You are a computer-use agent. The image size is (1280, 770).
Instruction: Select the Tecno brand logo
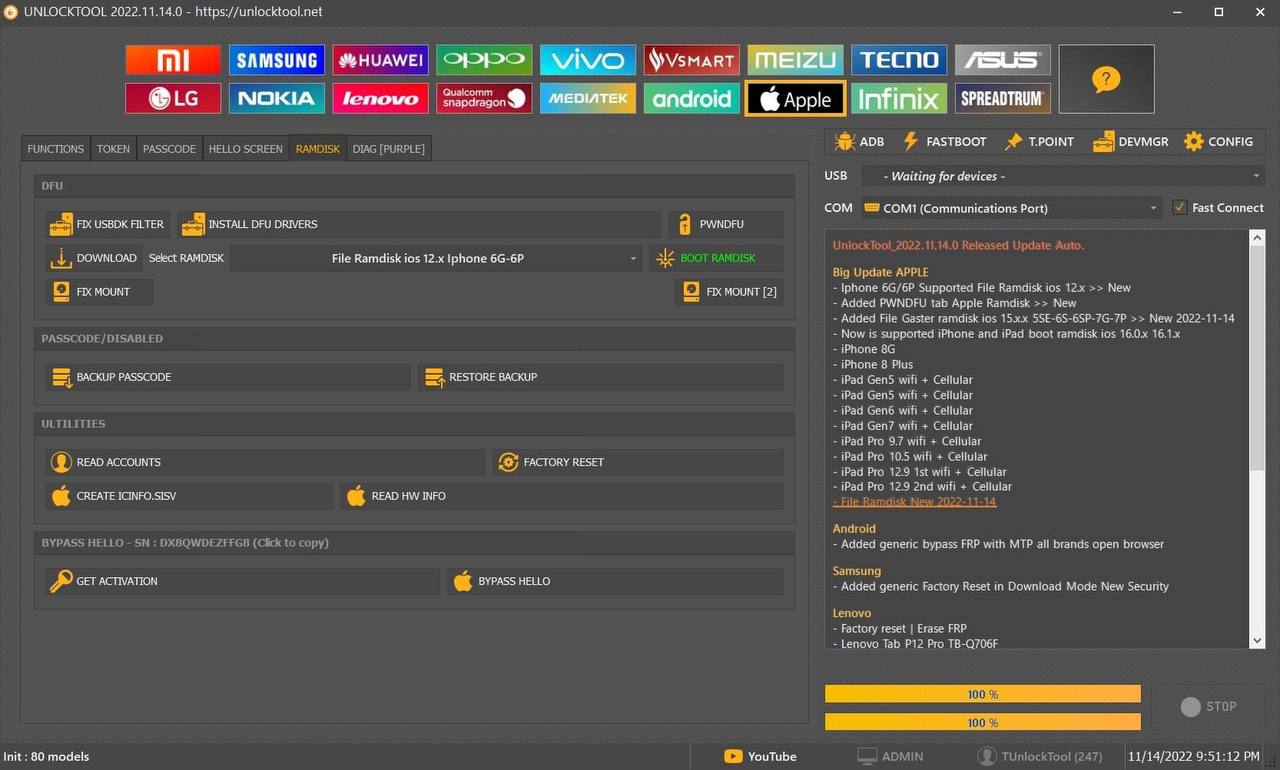pyautogui.click(x=899, y=60)
